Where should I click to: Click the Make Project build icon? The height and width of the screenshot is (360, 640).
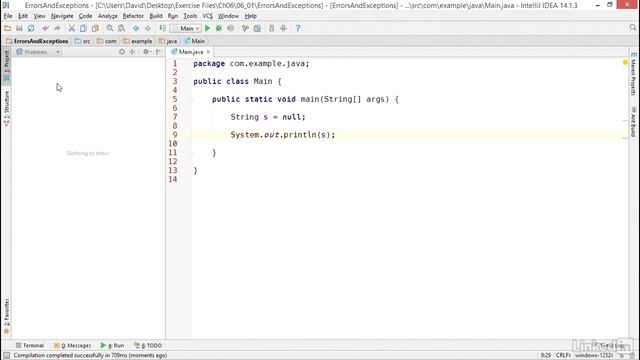pos(162,28)
